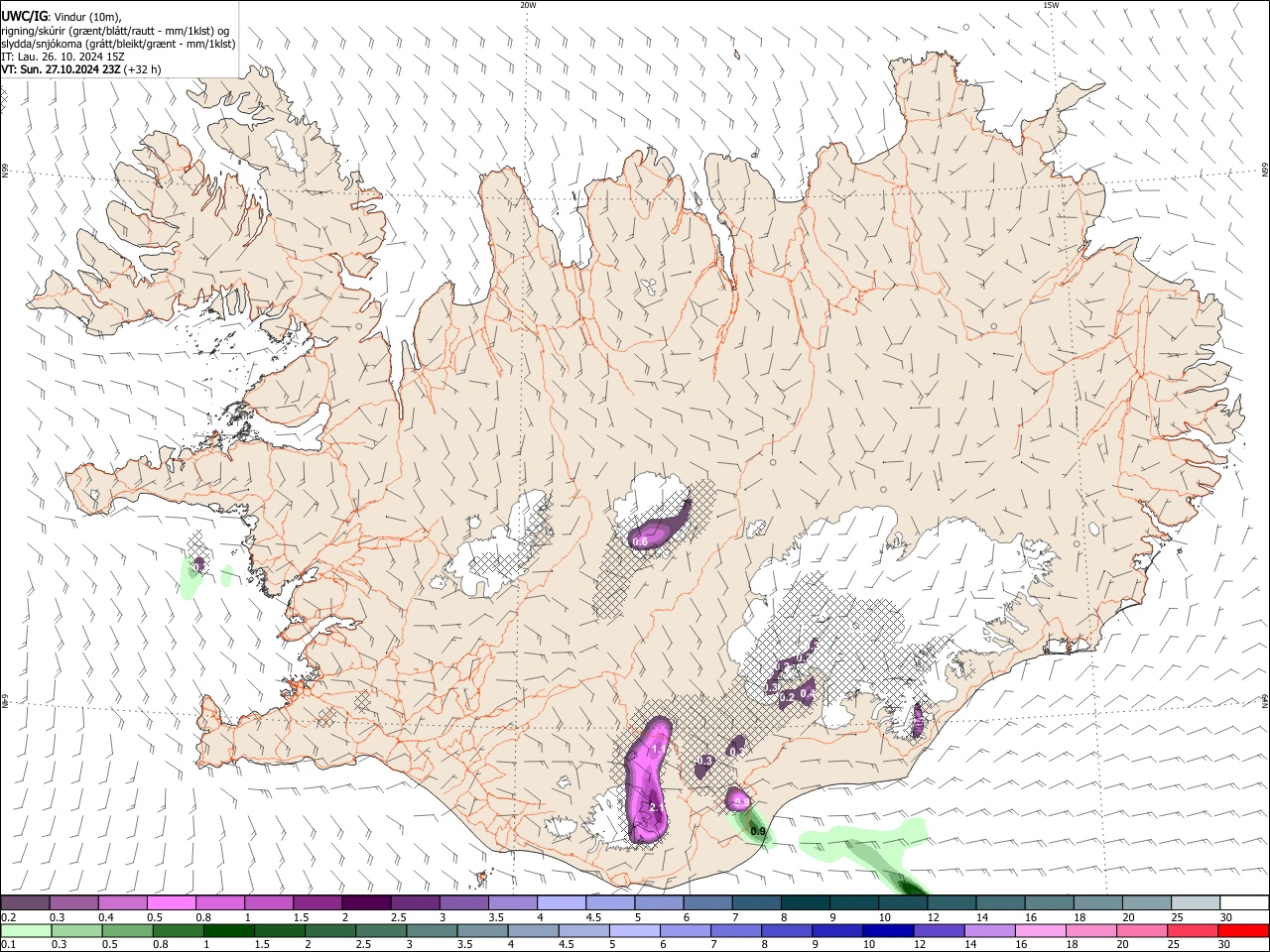Image resolution: width=1270 pixels, height=952 pixels.
Task: Click the '15W' longitude label
Action: pyautogui.click(x=1051, y=5)
